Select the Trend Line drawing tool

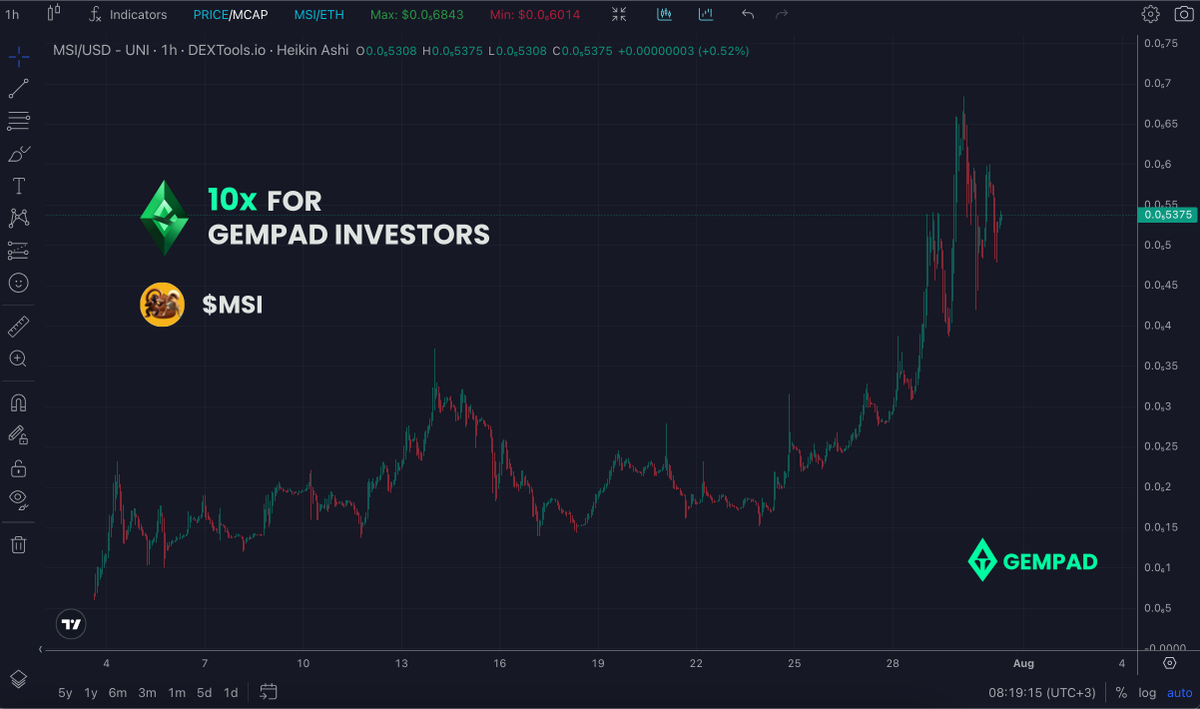pyautogui.click(x=18, y=88)
